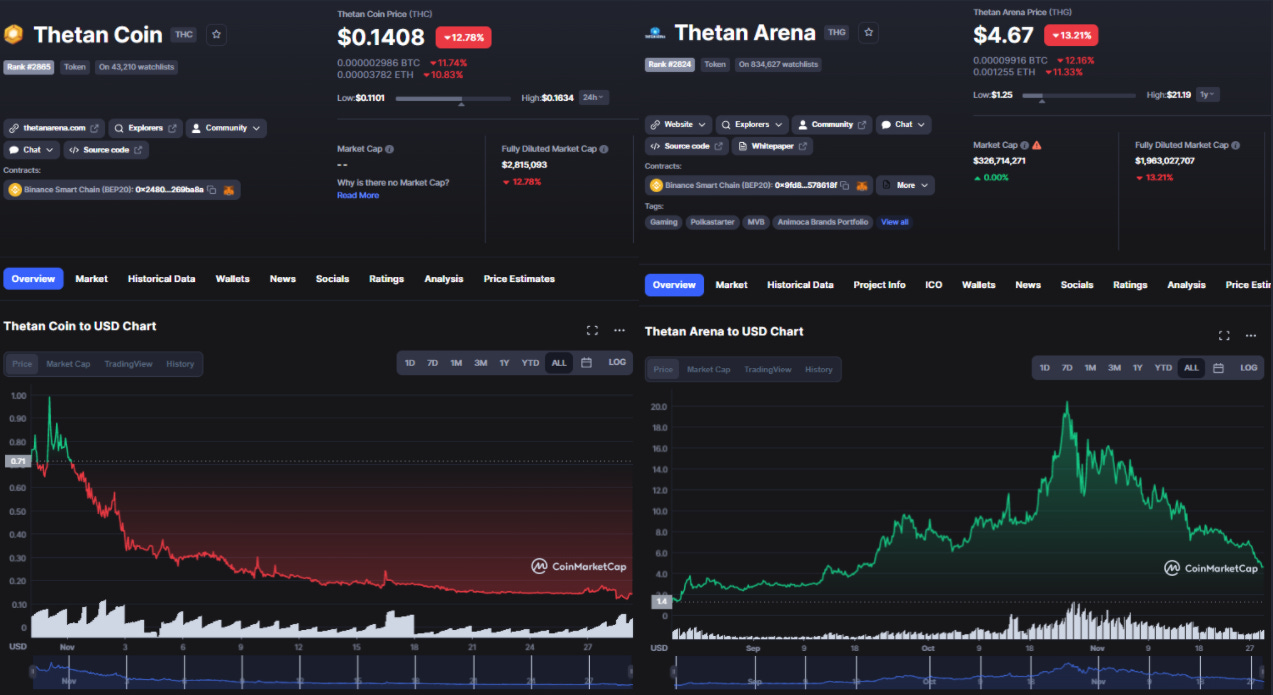Viewport: 1273px width, 695px height.
Task: Set Thetan Coin chart range to 7D
Action: pos(432,363)
